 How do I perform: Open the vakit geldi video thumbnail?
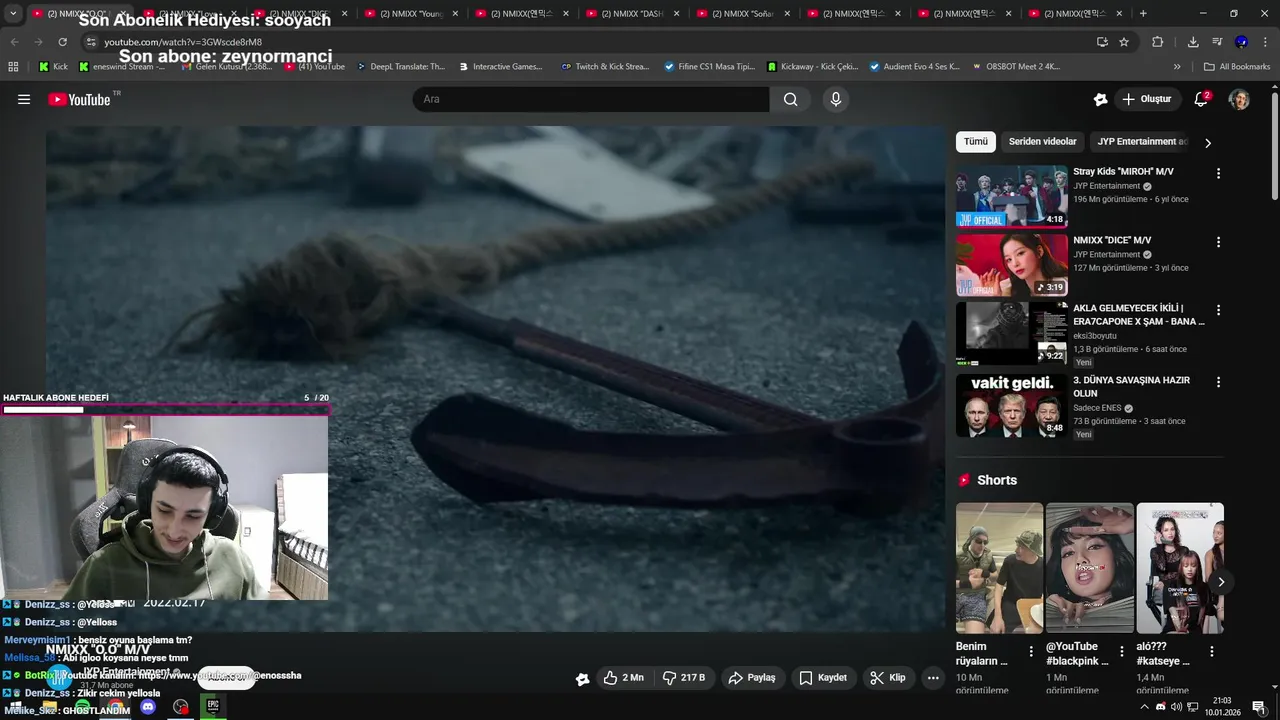click(1012, 406)
